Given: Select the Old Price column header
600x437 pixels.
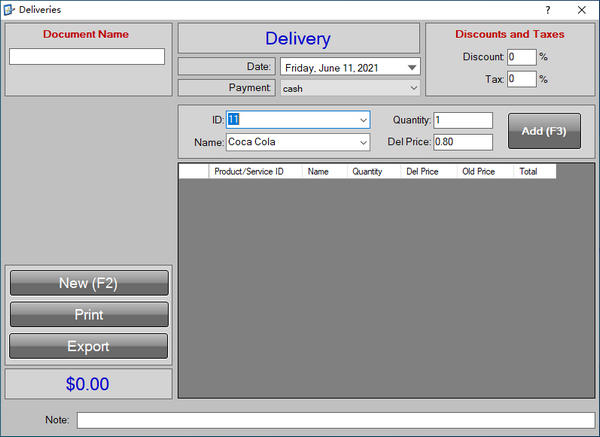Looking at the screenshot, I should [x=478, y=172].
